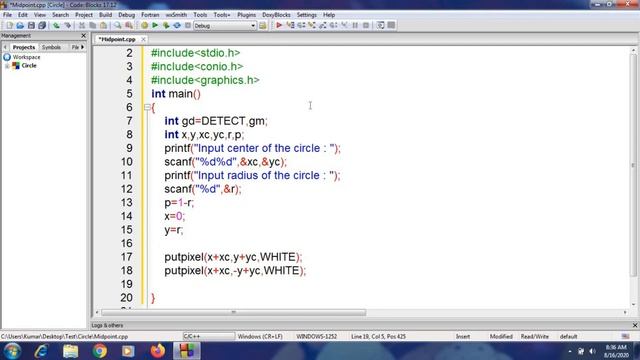This screenshot has height=360, width=640.
Task: Click the Windows (CR+LF) status entry
Action: point(260,336)
